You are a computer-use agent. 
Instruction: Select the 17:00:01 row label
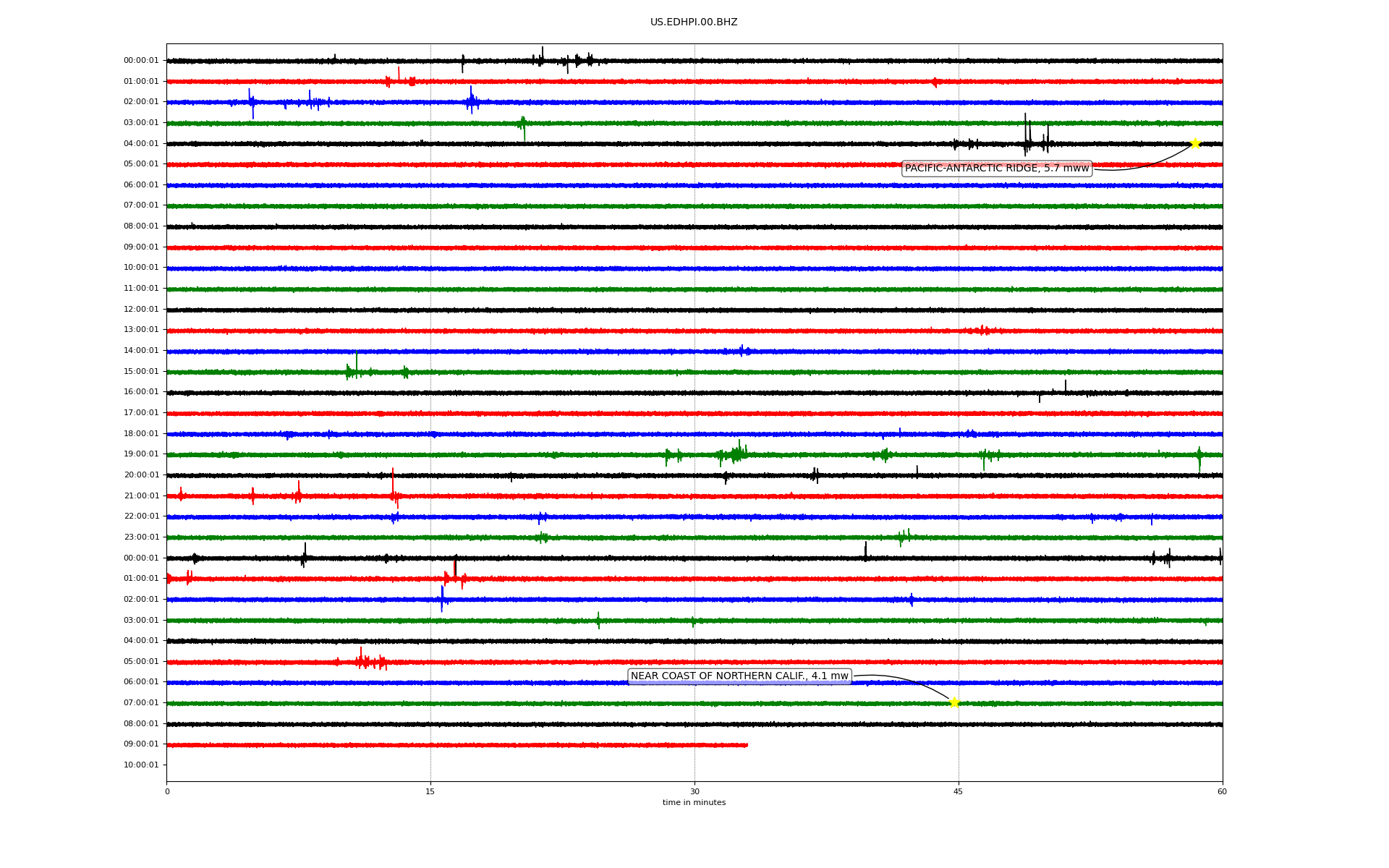(x=141, y=413)
